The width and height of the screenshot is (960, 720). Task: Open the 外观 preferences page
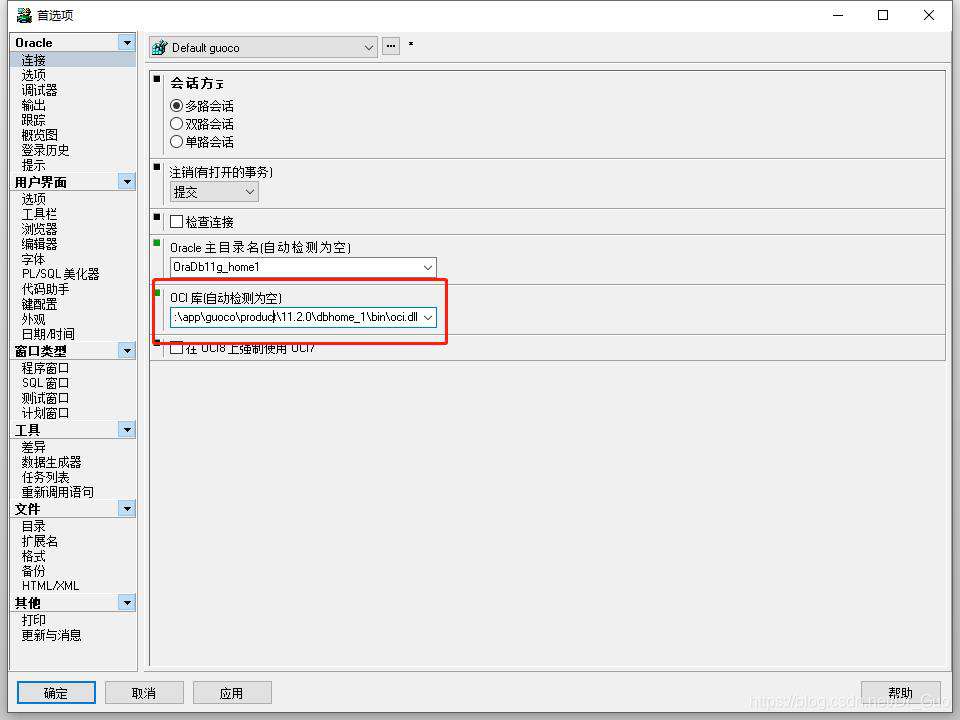(34, 319)
